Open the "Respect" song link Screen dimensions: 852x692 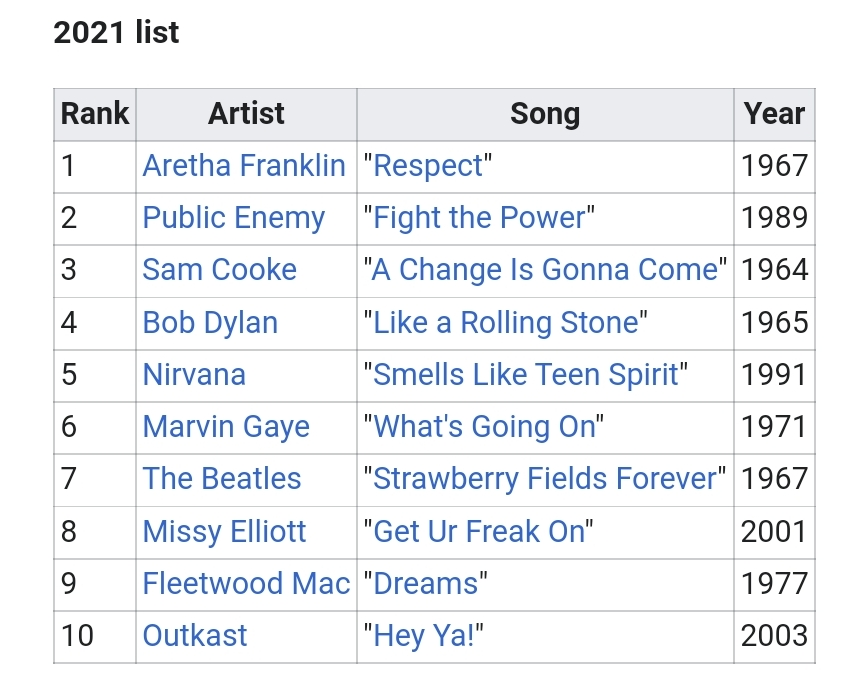tap(427, 166)
